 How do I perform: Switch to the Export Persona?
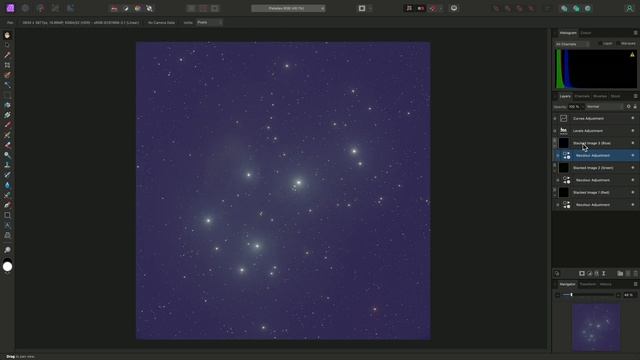pos(70,8)
